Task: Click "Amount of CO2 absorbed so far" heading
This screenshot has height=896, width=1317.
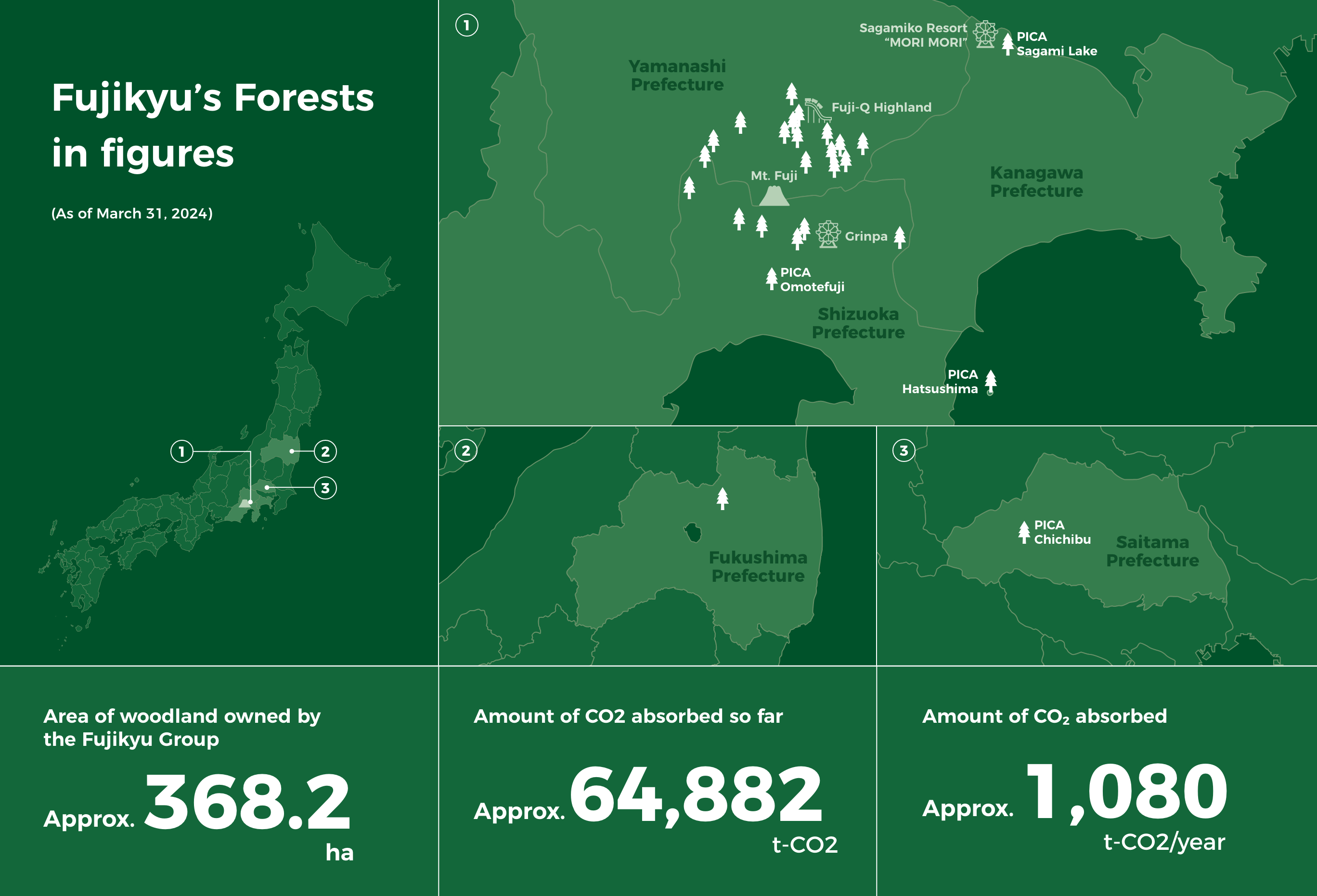Action: click(628, 716)
